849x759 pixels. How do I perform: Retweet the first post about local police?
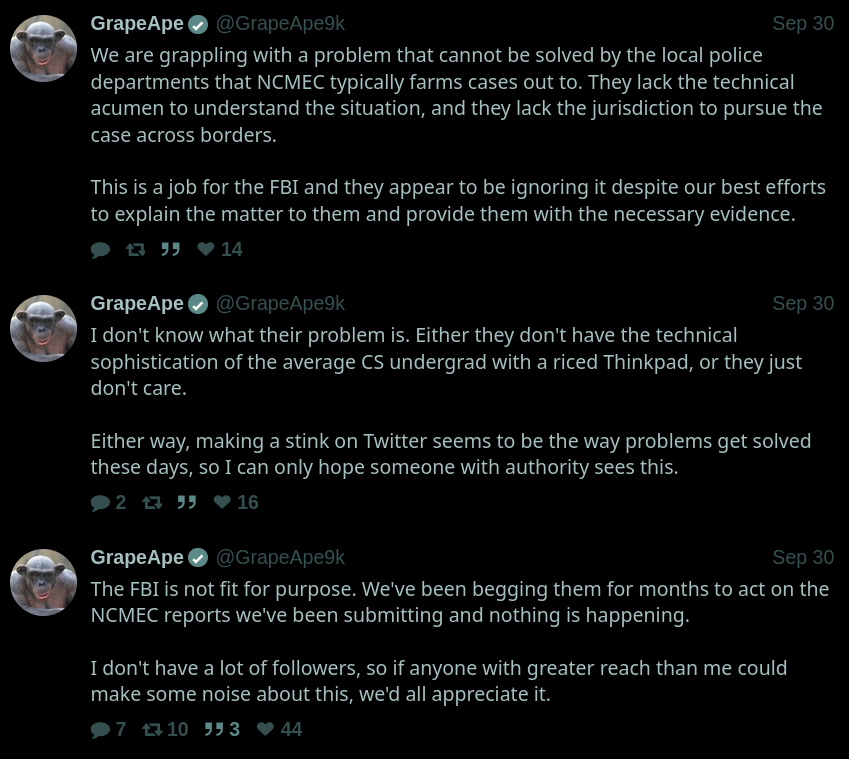tap(135, 249)
